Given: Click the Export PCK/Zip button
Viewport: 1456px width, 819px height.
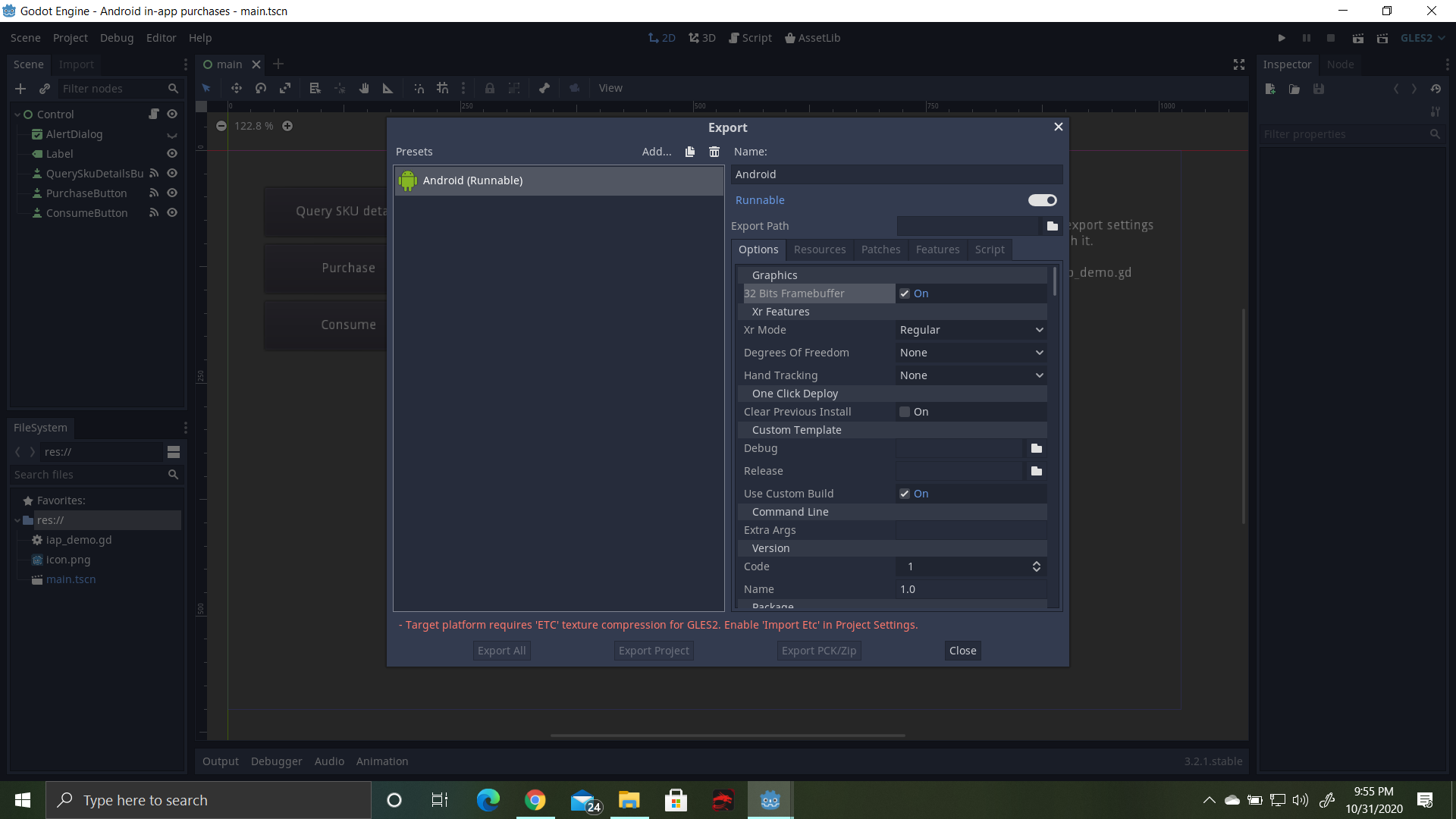Looking at the screenshot, I should pos(819,651).
